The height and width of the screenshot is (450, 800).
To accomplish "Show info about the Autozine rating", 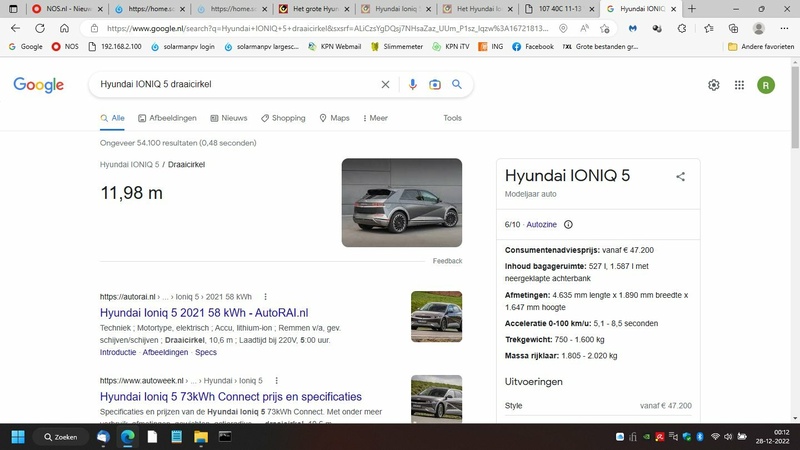I will (x=568, y=224).
